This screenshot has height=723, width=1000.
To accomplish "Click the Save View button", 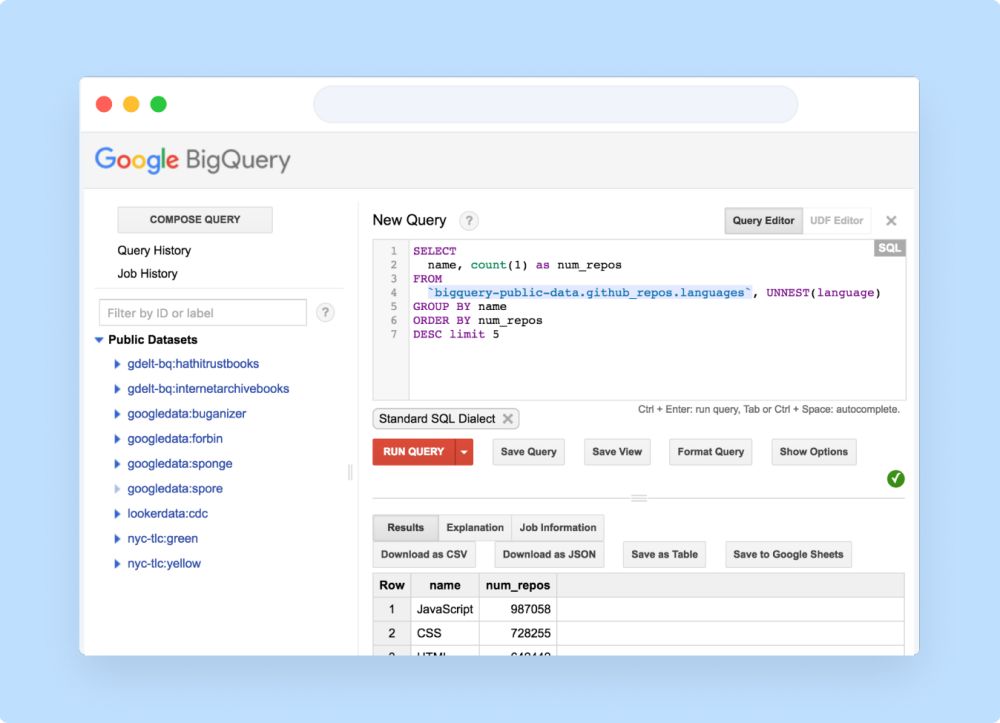I will [x=617, y=452].
